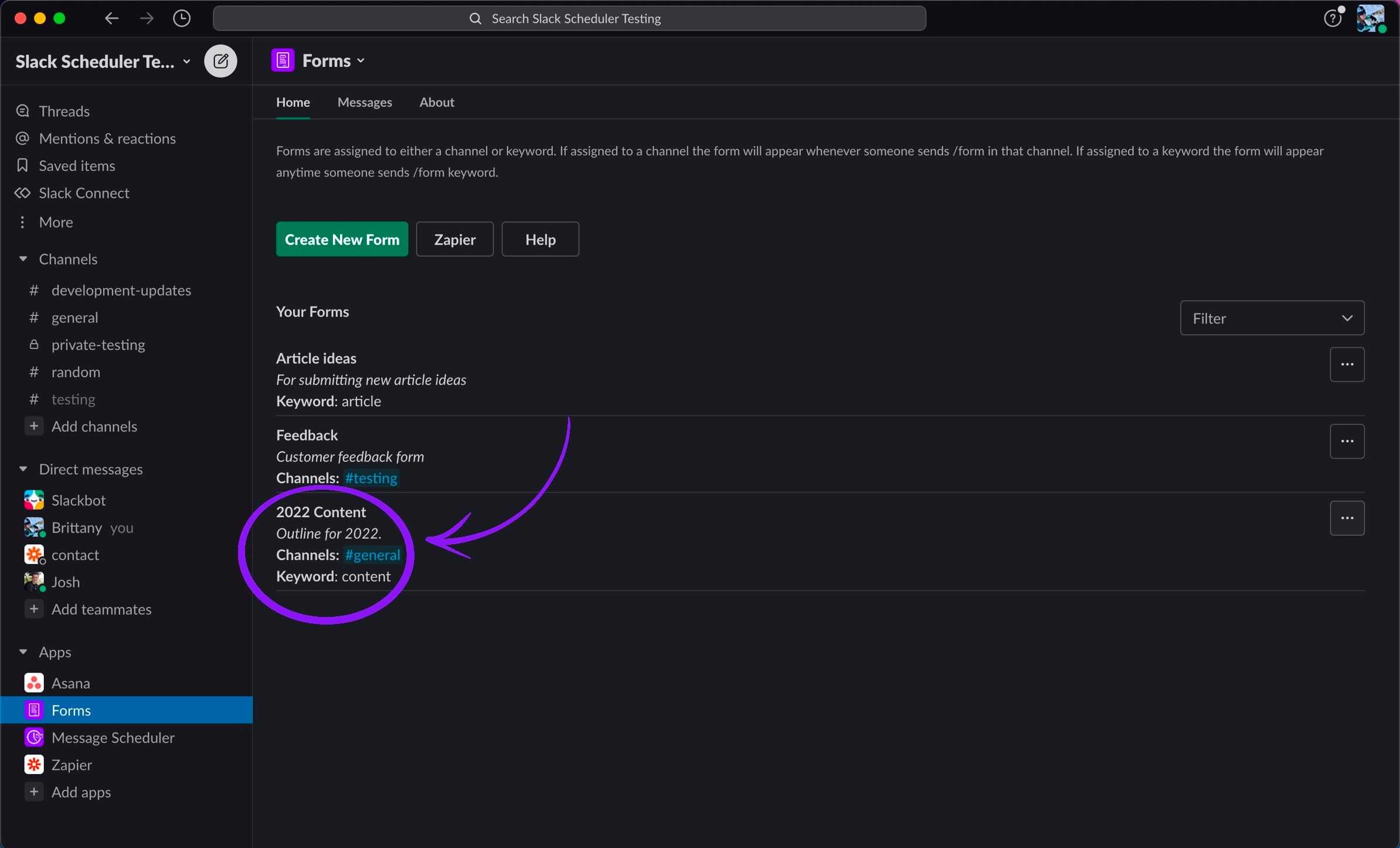Open the Filter dropdown
This screenshot has height=848, width=1400.
pyautogui.click(x=1272, y=318)
